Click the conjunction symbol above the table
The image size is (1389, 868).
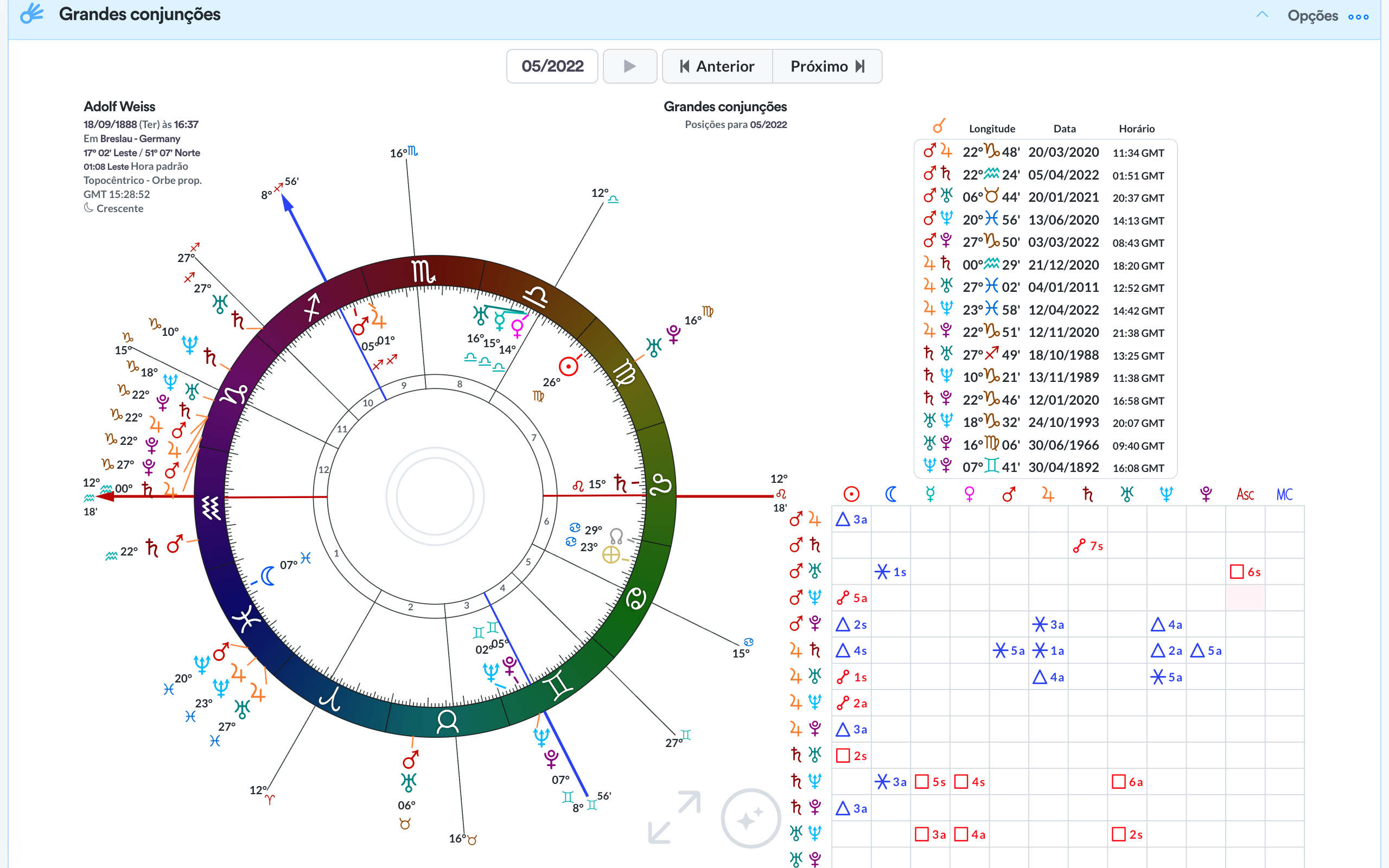[x=939, y=126]
